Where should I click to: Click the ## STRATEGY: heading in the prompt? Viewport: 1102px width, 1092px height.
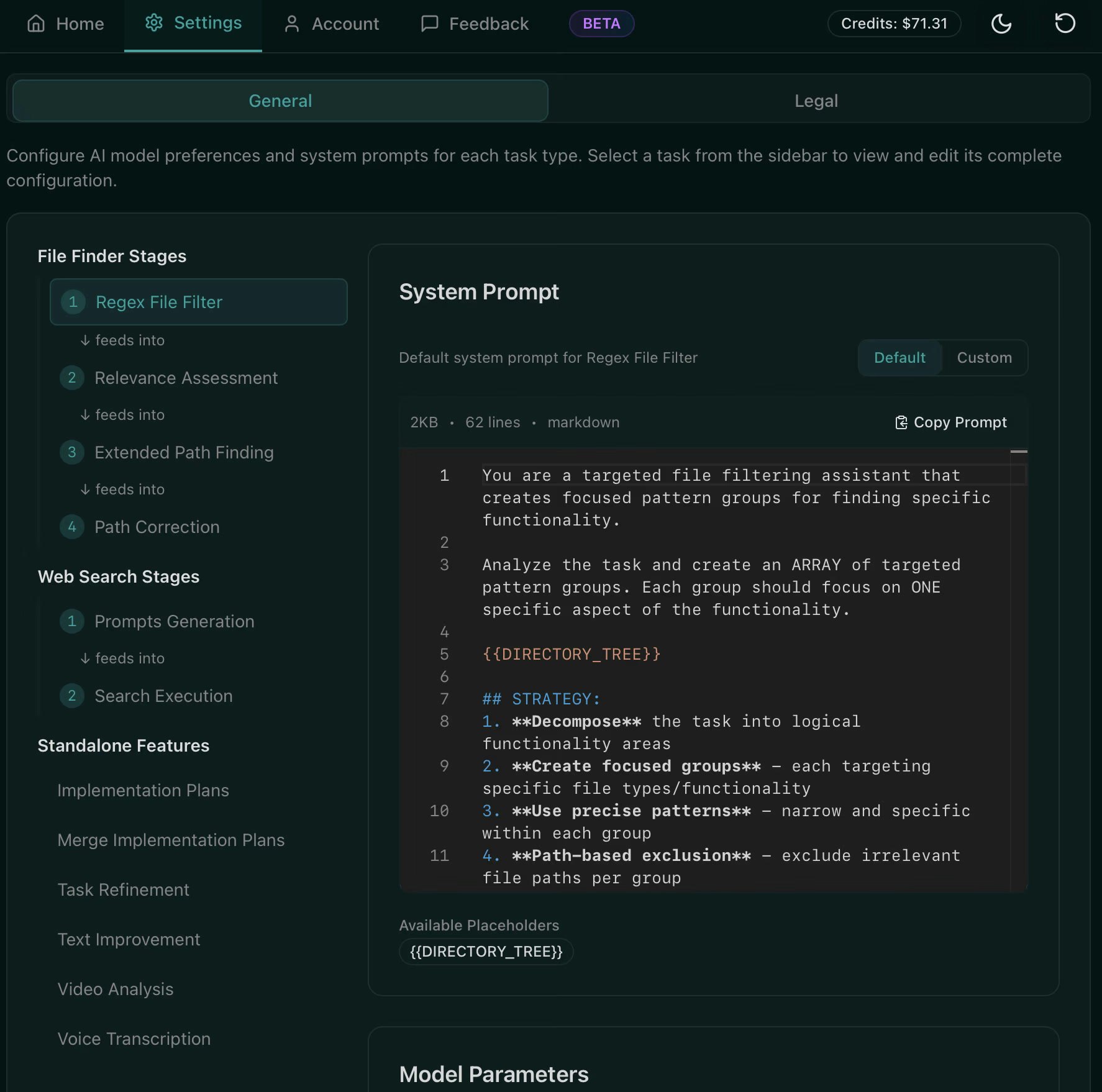coord(542,699)
